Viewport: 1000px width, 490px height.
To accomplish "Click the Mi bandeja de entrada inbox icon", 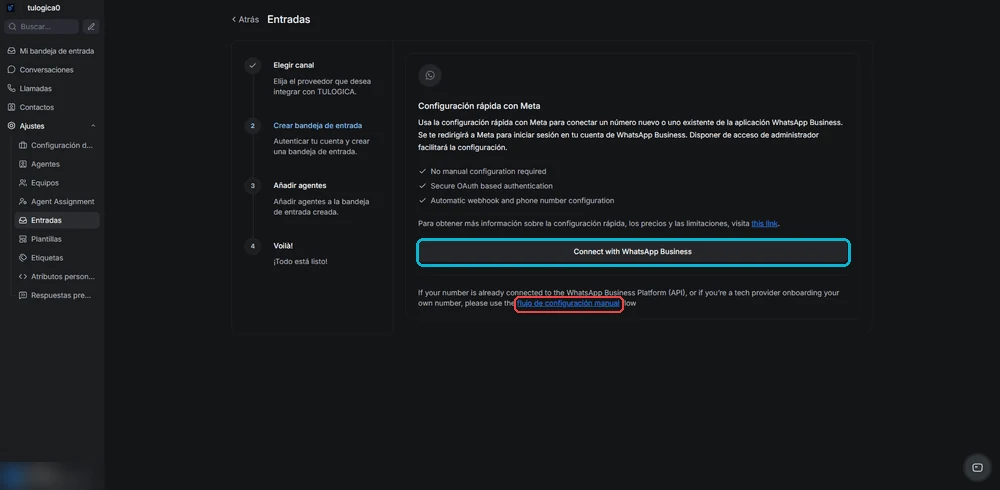I will [x=11, y=51].
